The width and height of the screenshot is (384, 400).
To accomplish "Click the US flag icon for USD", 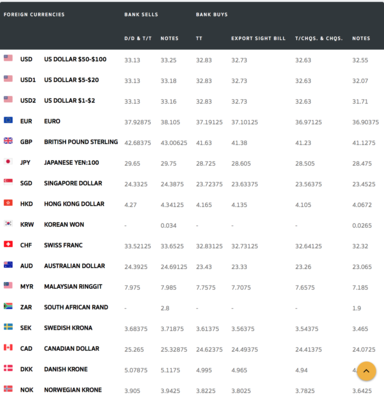I will pos(8,58).
